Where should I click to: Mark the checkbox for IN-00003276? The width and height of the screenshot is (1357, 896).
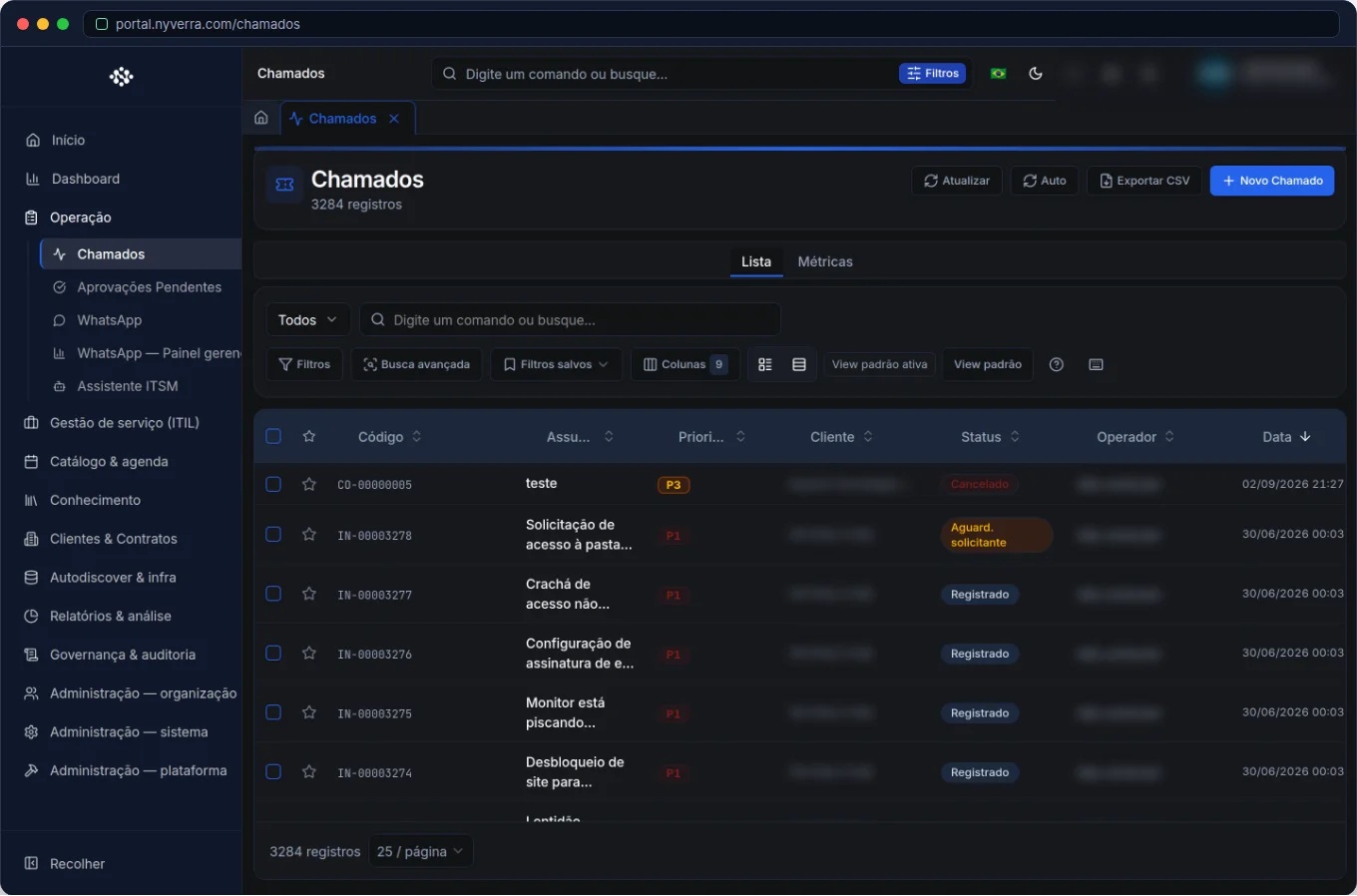click(x=273, y=654)
